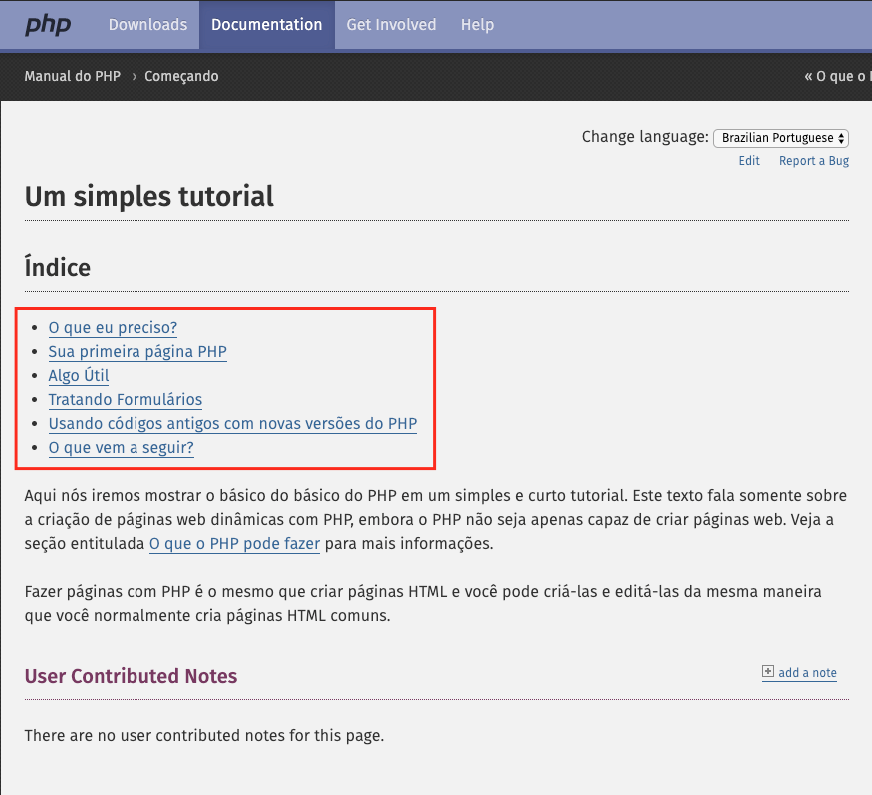The width and height of the screenshot is (872, 795).
Task: Open the Help menu item
Action: 477,25
